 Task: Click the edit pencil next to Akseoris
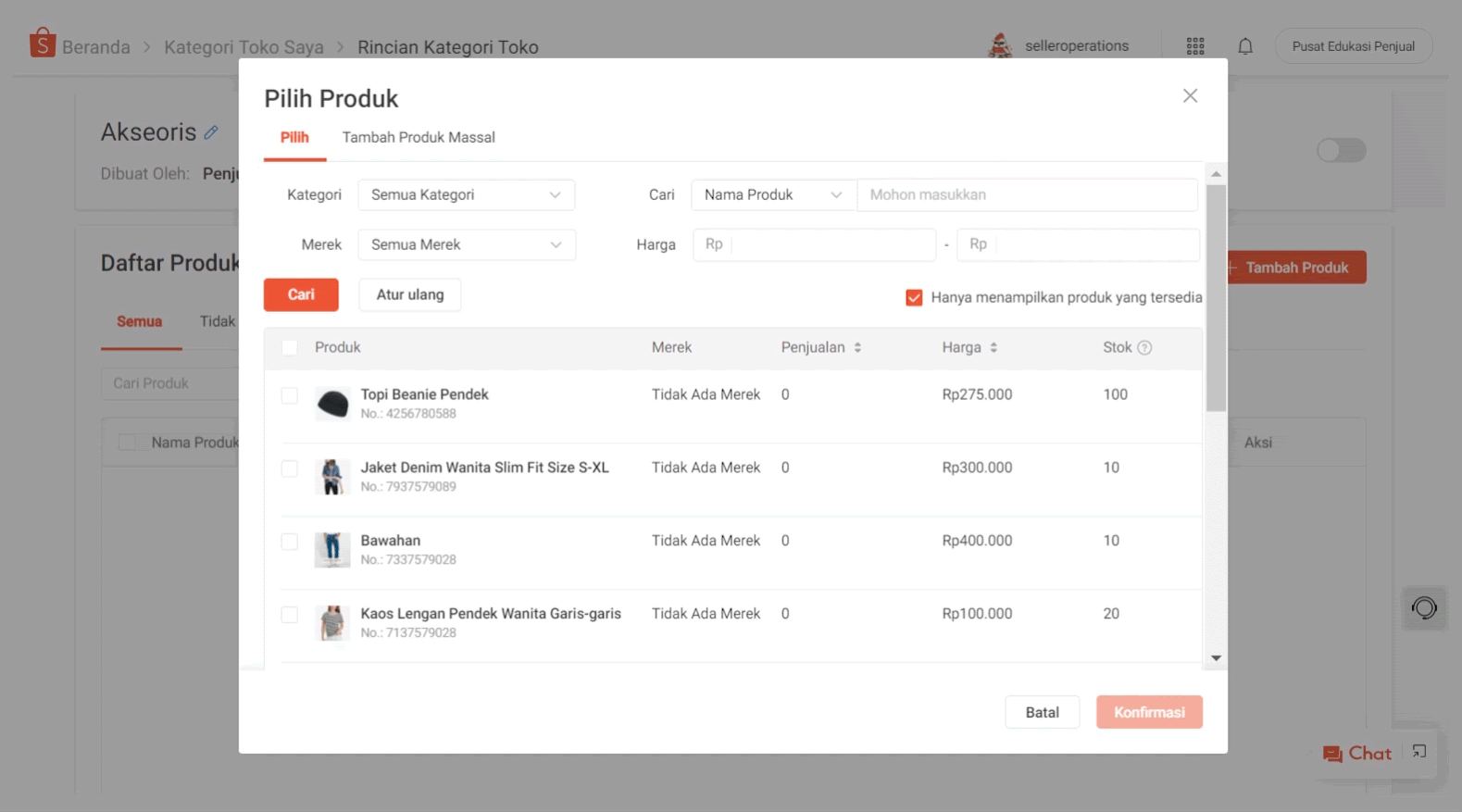[211, 132]
